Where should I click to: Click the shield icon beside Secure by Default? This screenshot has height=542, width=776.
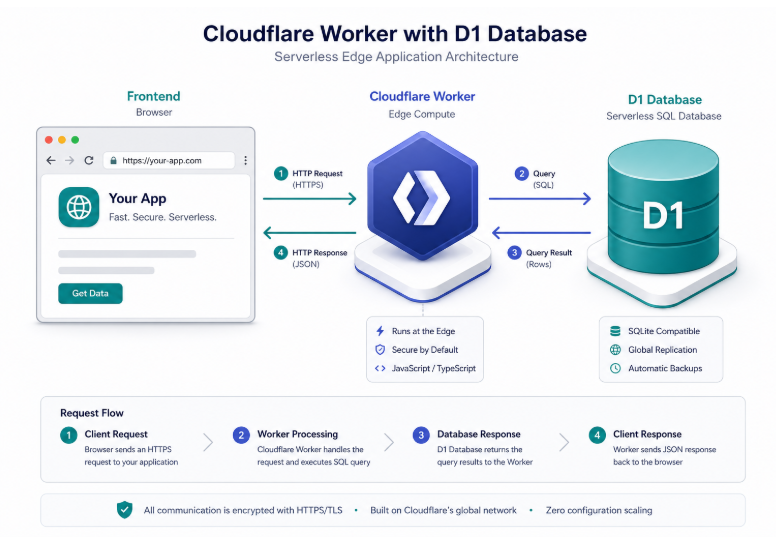click(x=380, y=349)
